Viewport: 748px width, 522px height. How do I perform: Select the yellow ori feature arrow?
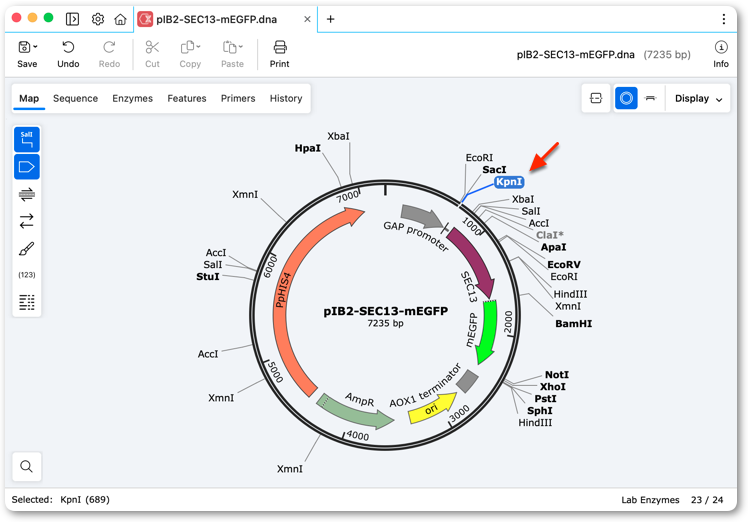432,409
